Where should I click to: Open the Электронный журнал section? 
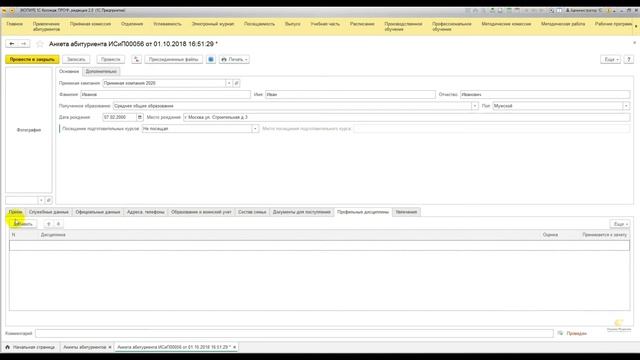[213, 24]
